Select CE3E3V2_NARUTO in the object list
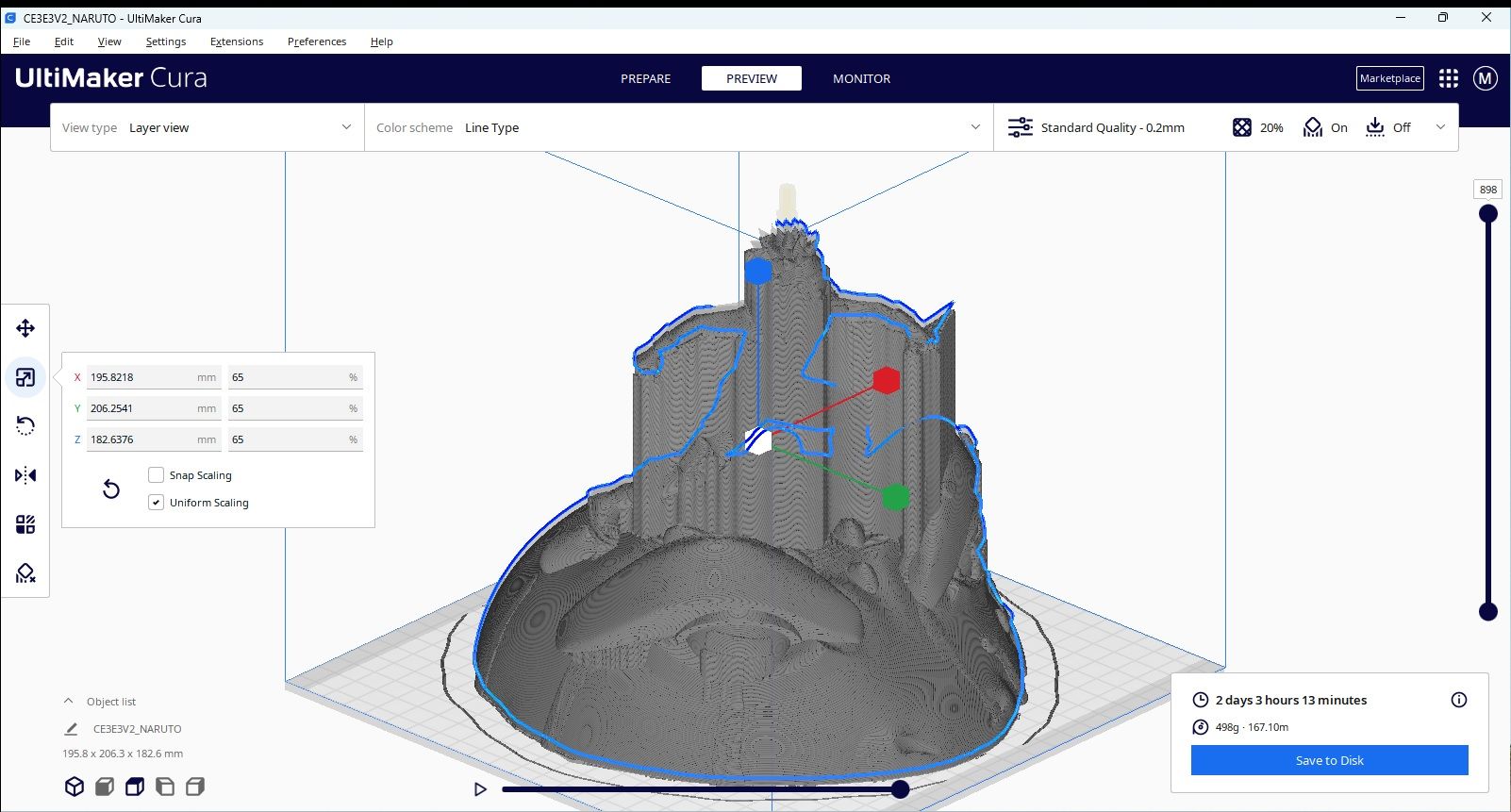Viewport: 1511px width, 812px height. pyautogui.click(x=138, y=729)
